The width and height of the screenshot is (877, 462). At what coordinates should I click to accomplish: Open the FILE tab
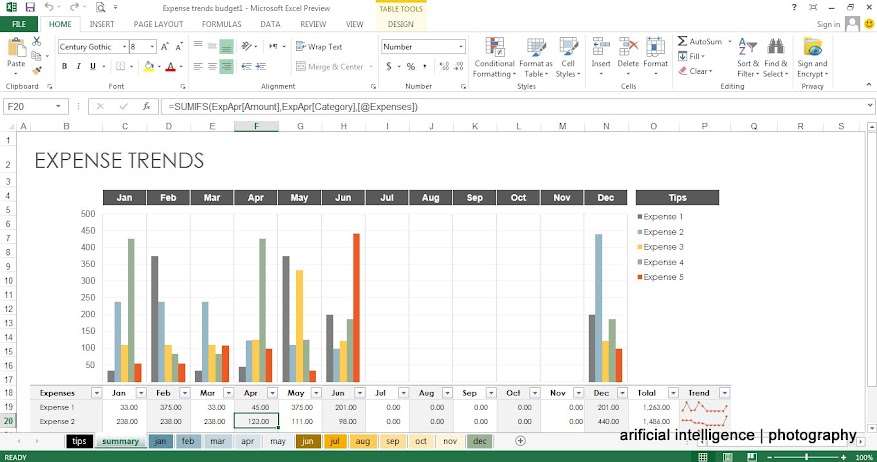click(19, 24)
